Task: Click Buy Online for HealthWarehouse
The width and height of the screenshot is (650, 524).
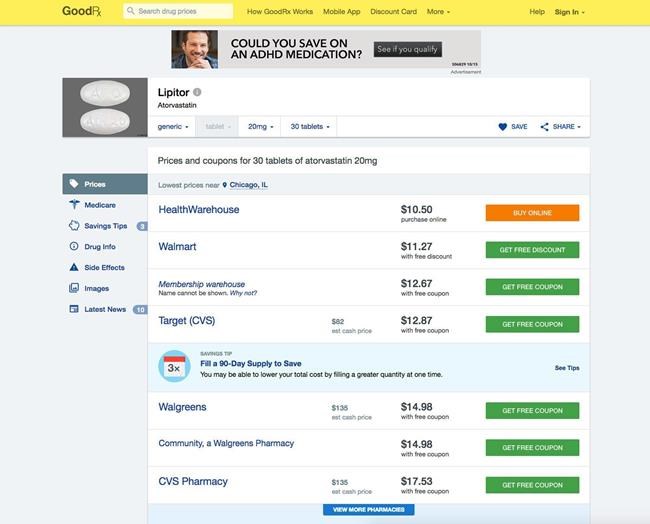Action: [x=532, y=213]
